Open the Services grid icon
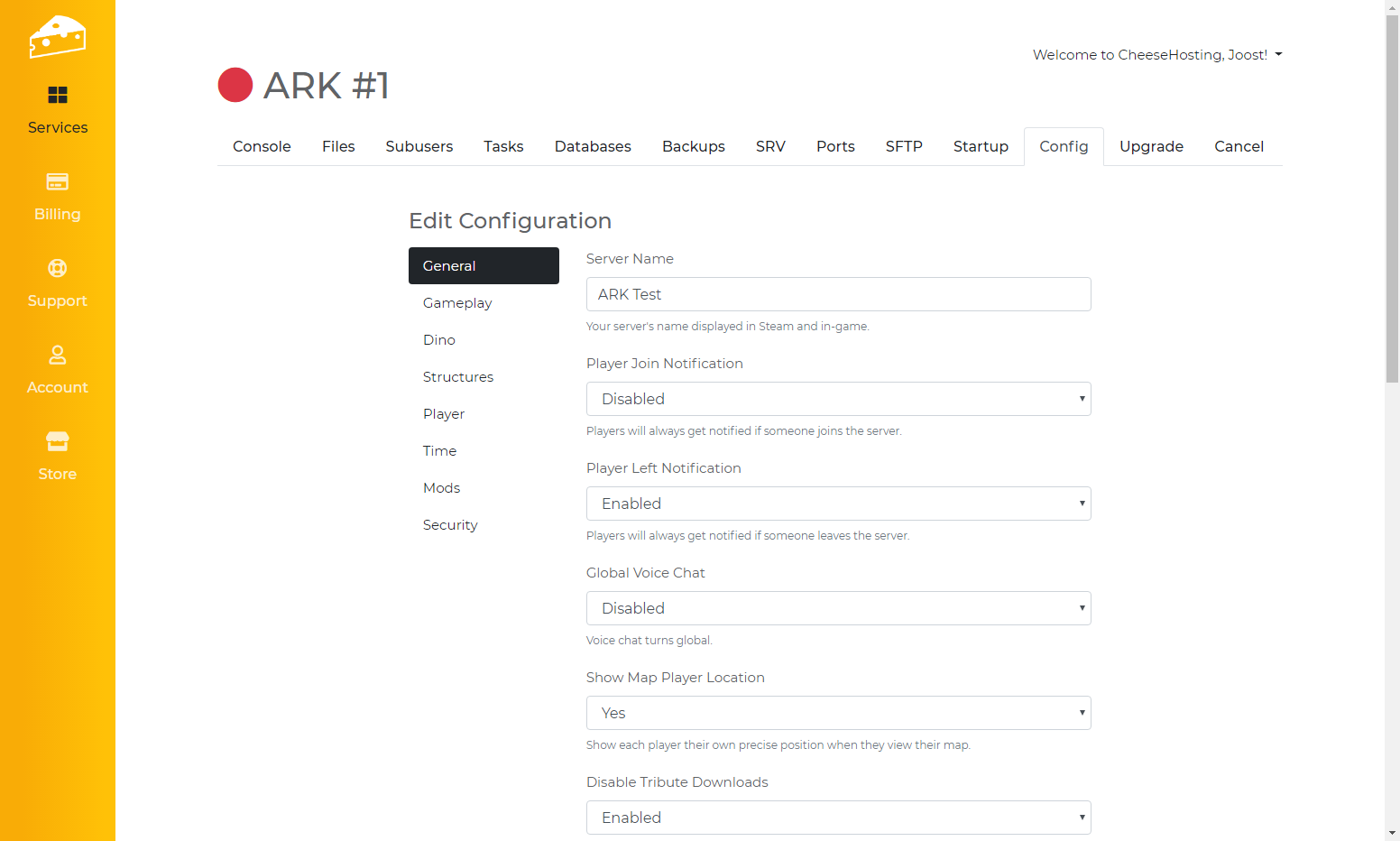 (58, 95)
